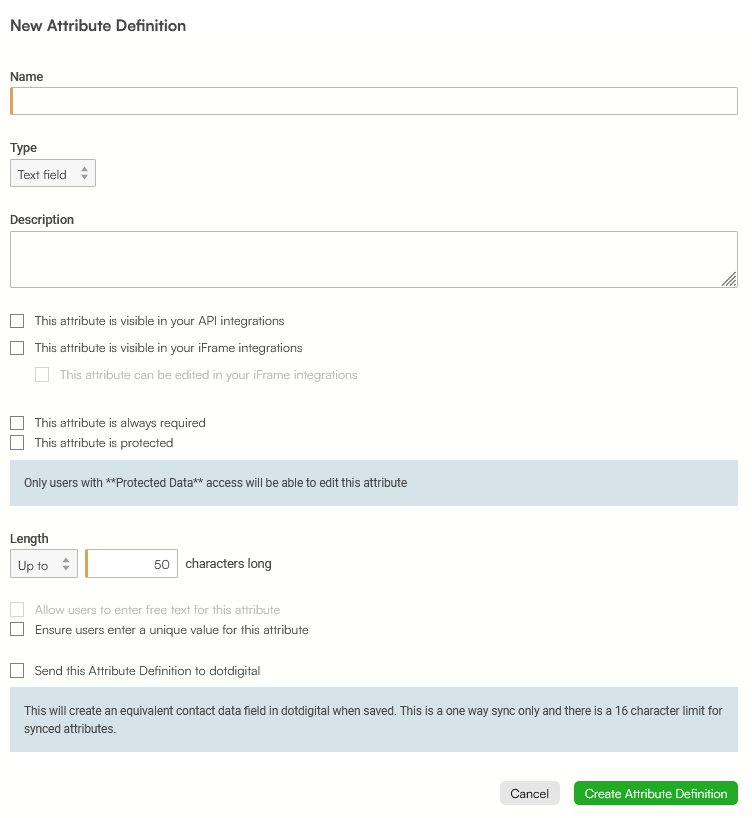Click the Type dropdown up-down arrows icon
Viewport: 752px width, 818px height.
click(x=85, y=173)
